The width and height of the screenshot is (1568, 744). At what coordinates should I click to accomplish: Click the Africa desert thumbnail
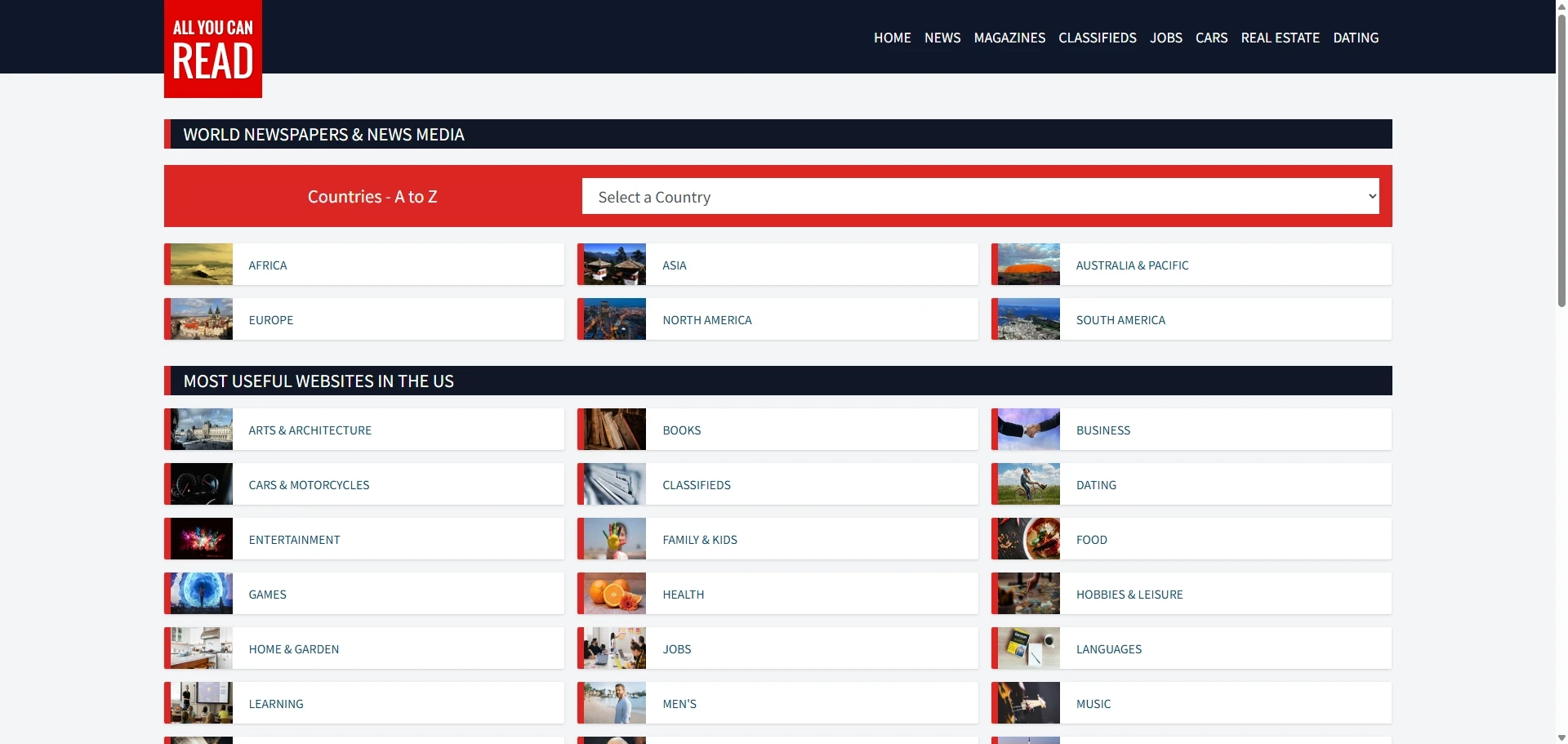pyautogui.click(x=202, y=264)
